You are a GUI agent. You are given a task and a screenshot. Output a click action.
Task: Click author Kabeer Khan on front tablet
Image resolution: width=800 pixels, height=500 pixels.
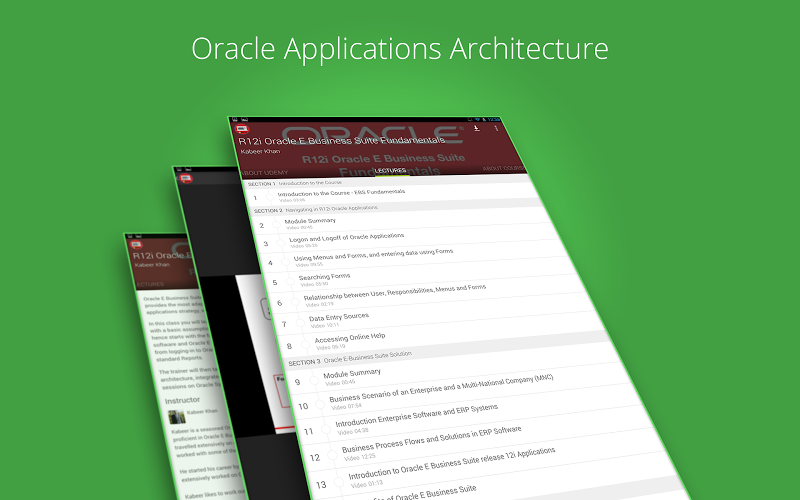[x=260, y=152]
